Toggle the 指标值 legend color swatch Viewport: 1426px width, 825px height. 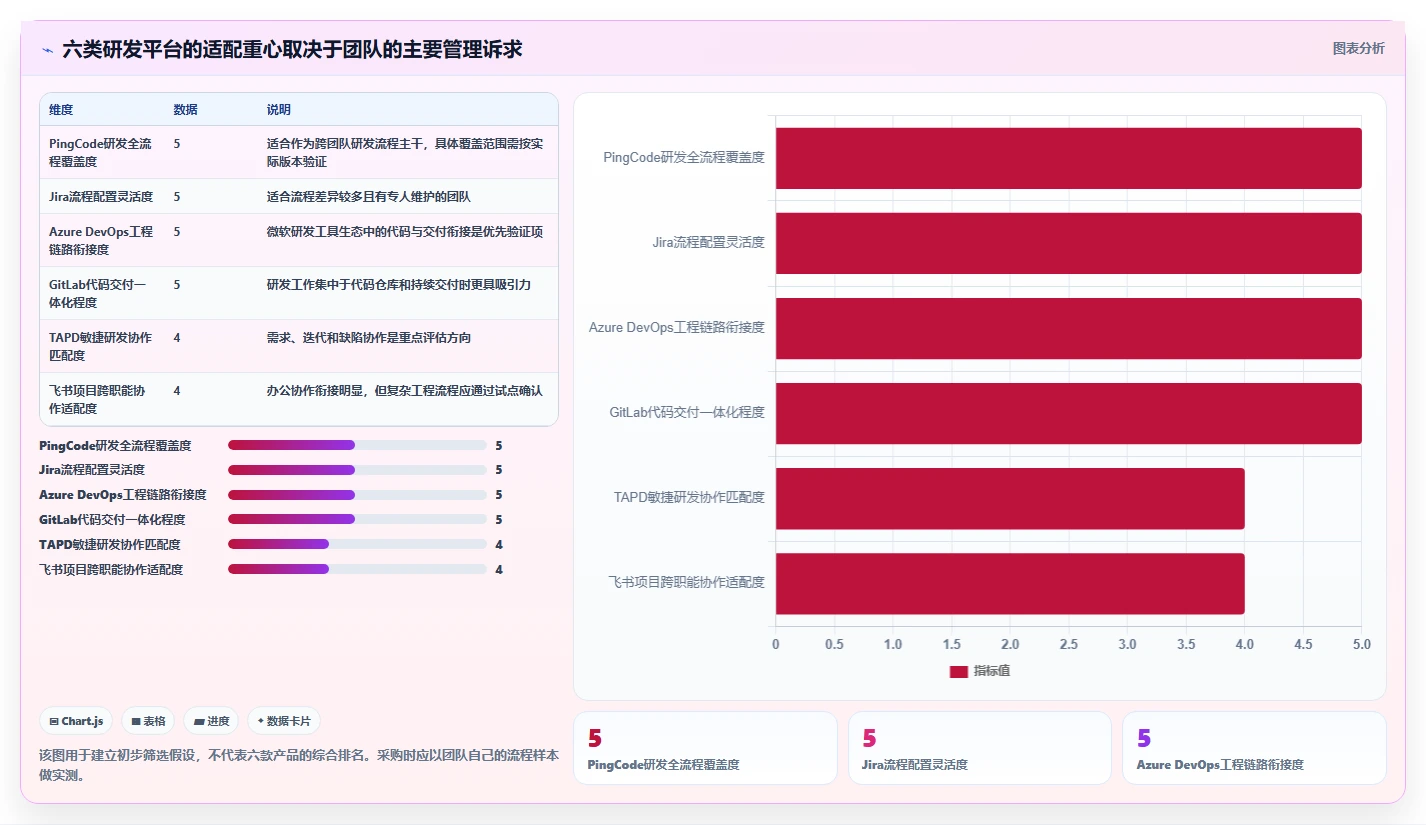958,671
